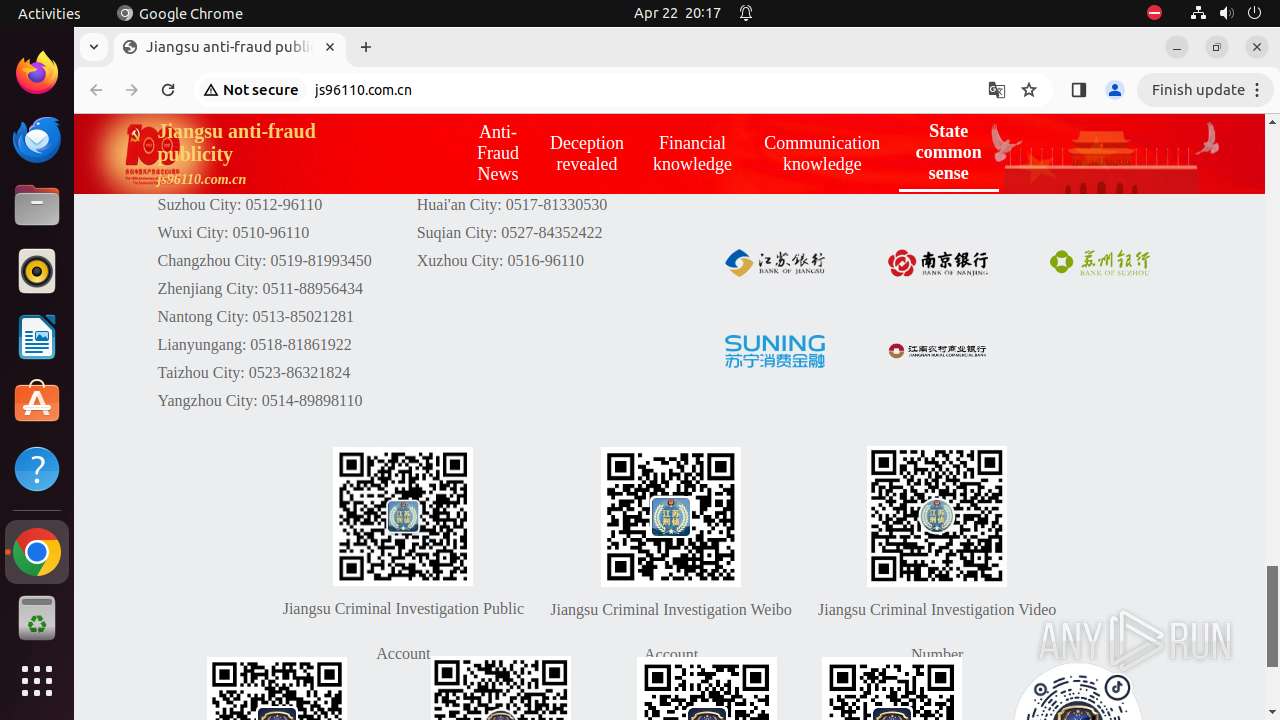
Task: Toggle the Chrome side panel
Action: point(1078,90)
